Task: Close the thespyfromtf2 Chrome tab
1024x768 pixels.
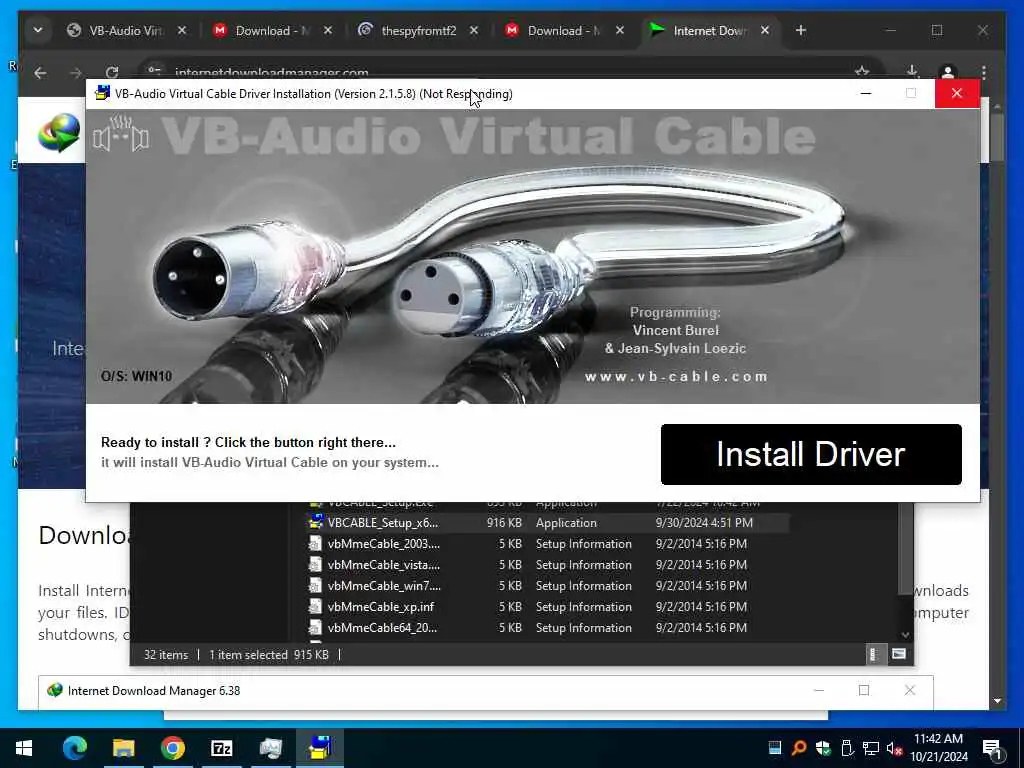Action: coord(474,31)
